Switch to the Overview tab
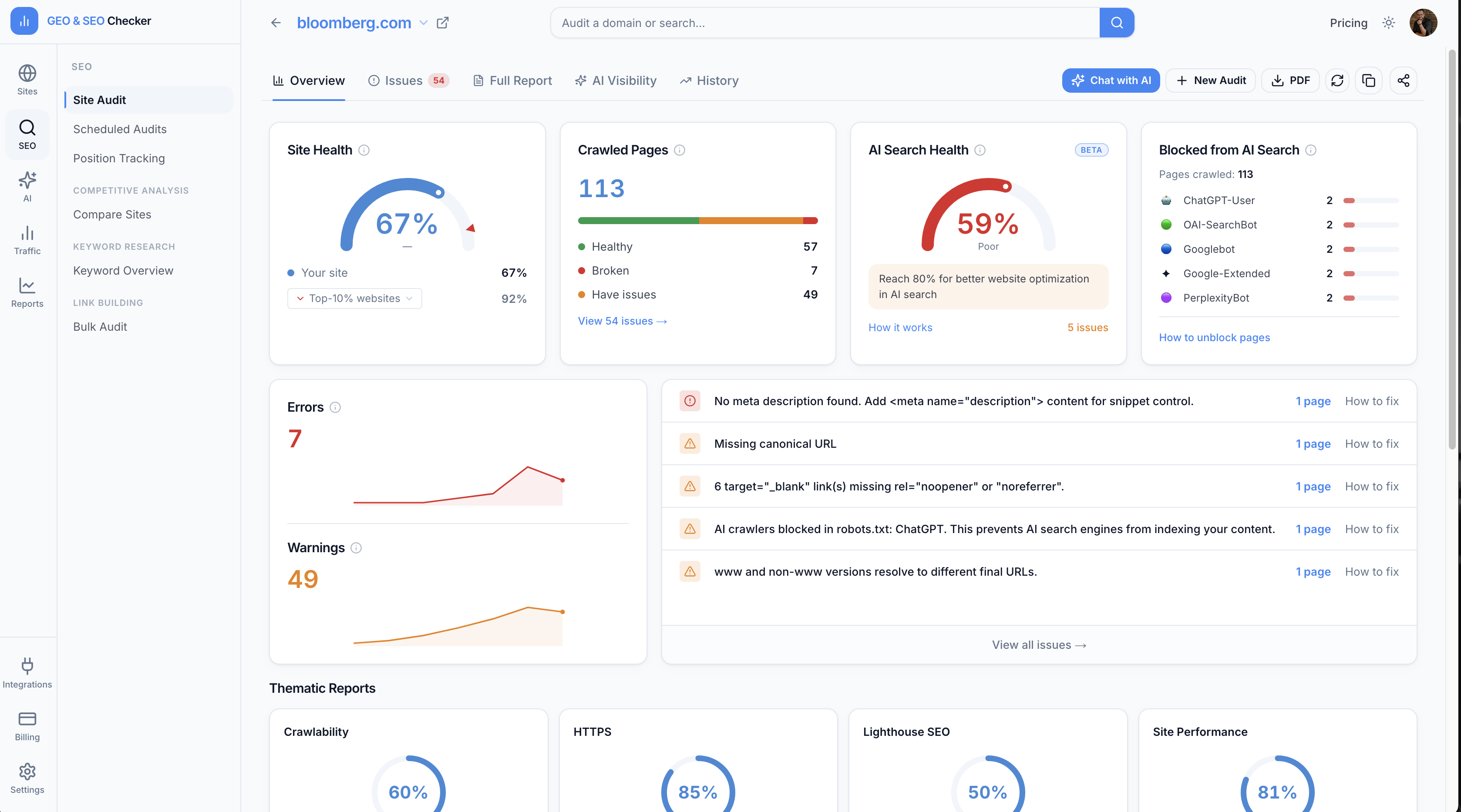The width and height of the screenshot is (1461, 812). tap(309, 81)
